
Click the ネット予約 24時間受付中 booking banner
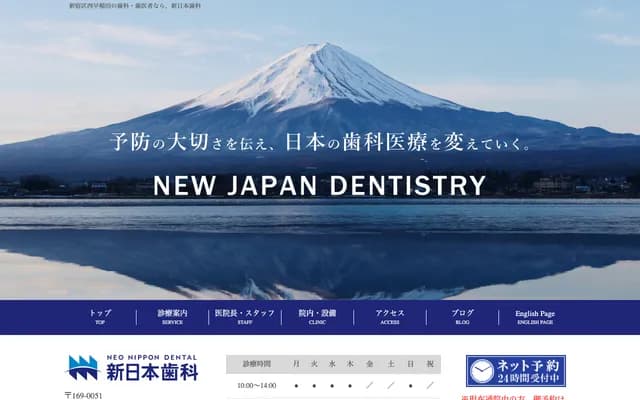pos(516,371)
